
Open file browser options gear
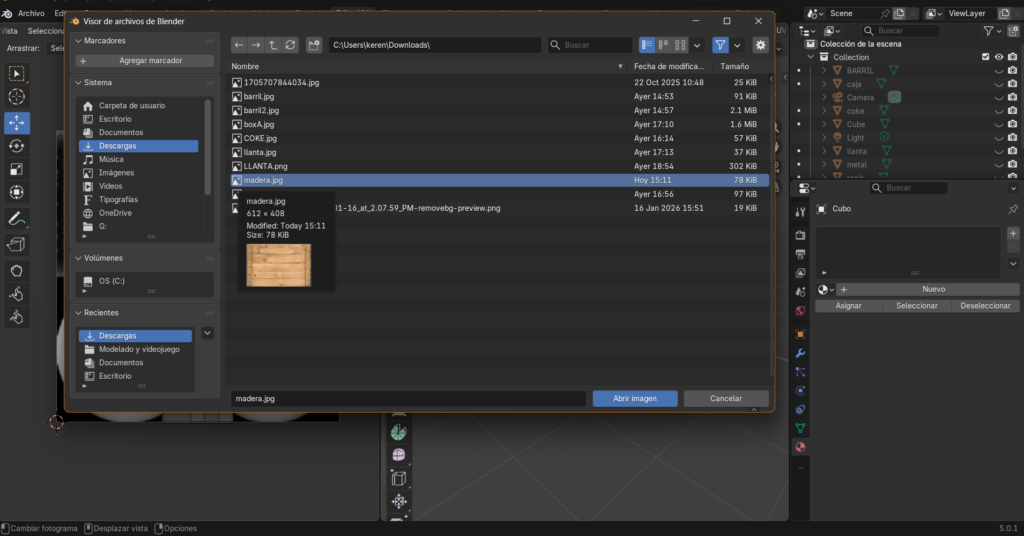(760, 45)
